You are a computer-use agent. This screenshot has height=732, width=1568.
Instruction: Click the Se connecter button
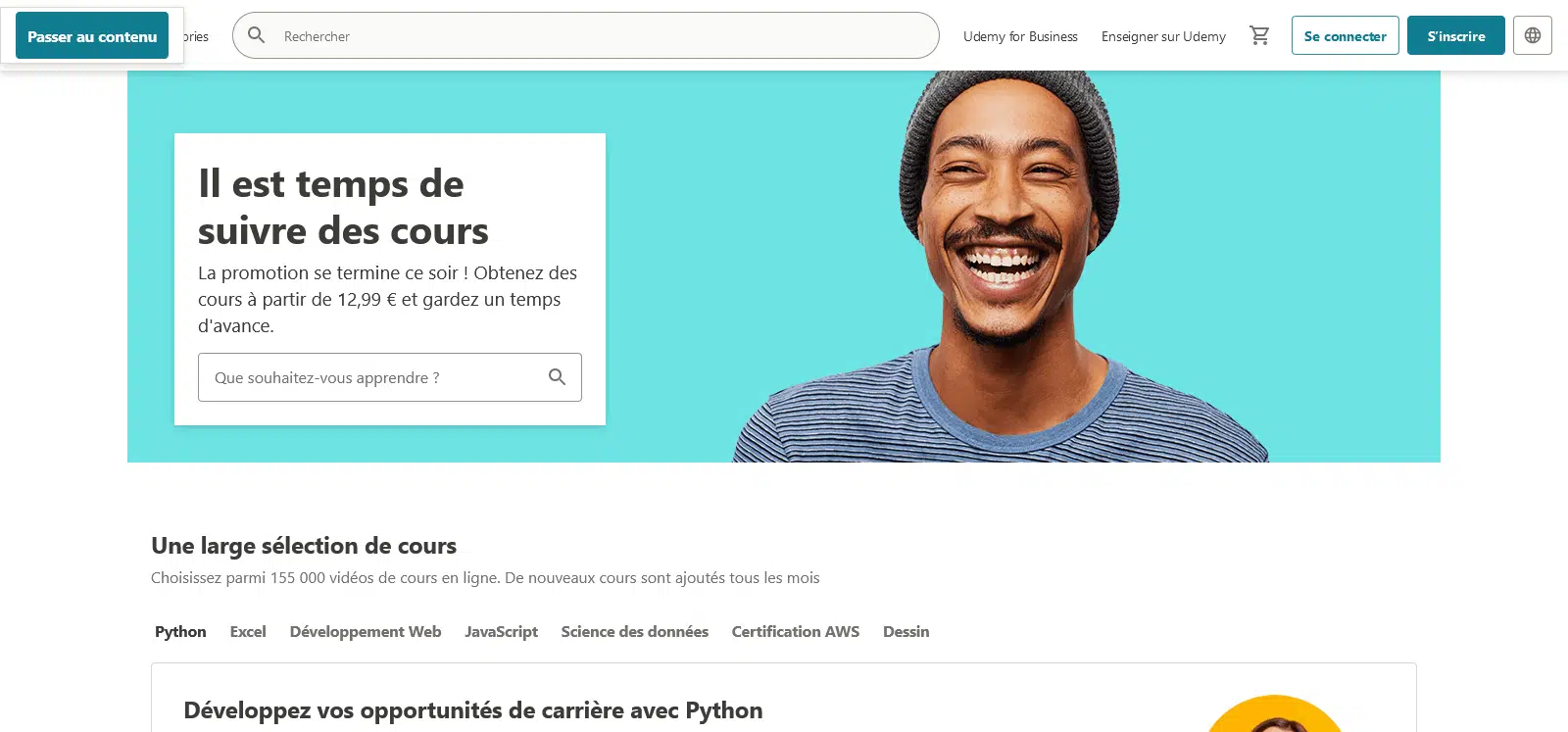[1345, 35]
